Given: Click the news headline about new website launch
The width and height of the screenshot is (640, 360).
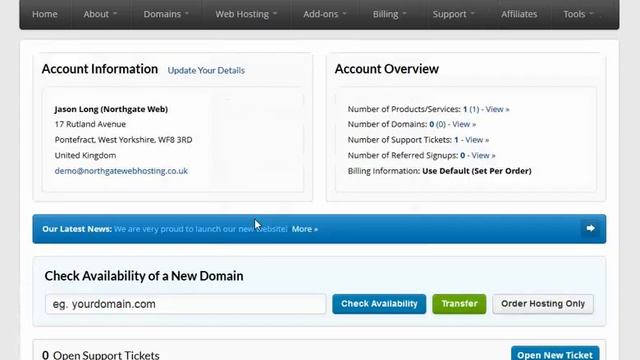Looking at the screenshot, I should tap(201, 229).
